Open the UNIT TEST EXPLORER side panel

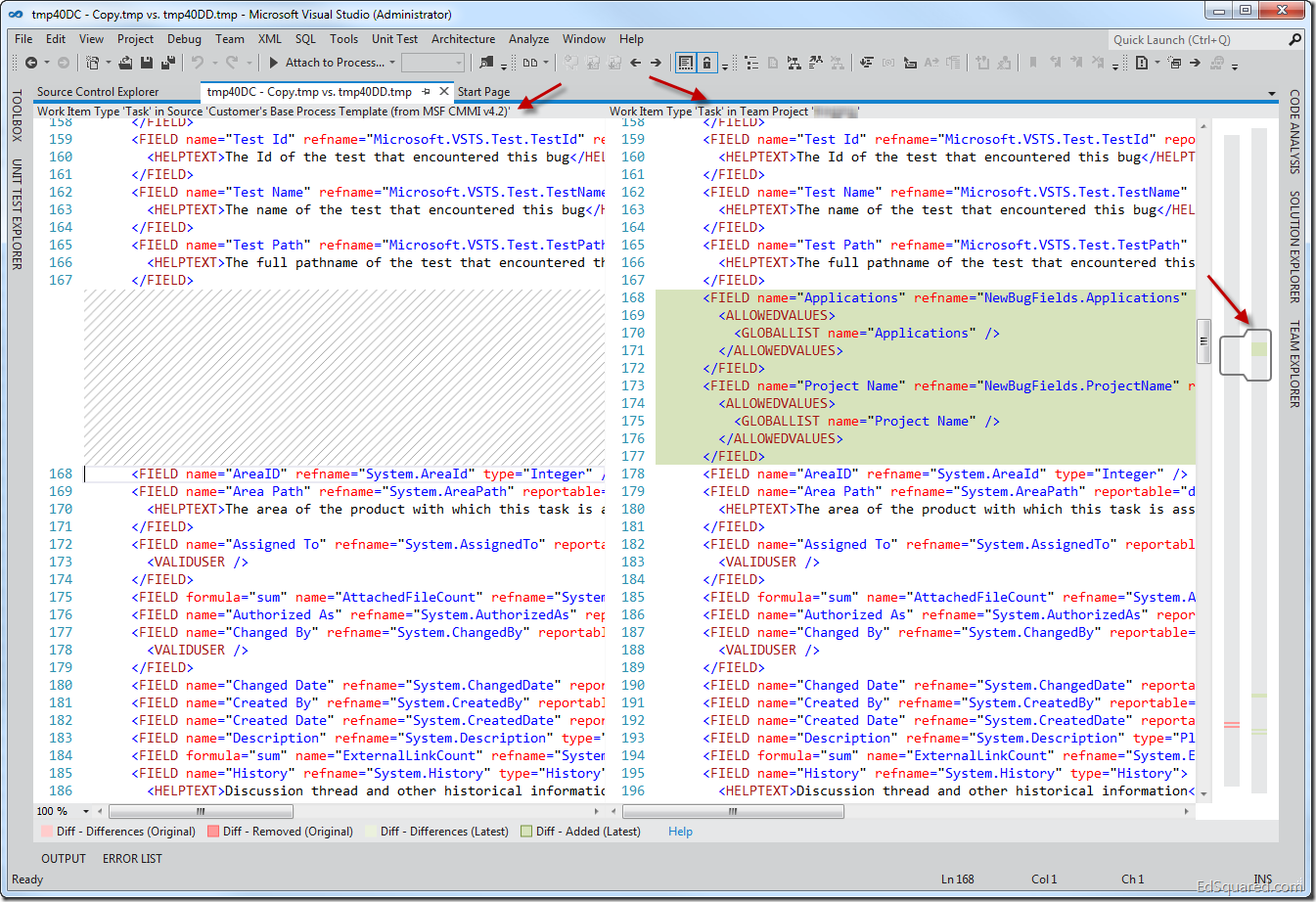point(17,214)
